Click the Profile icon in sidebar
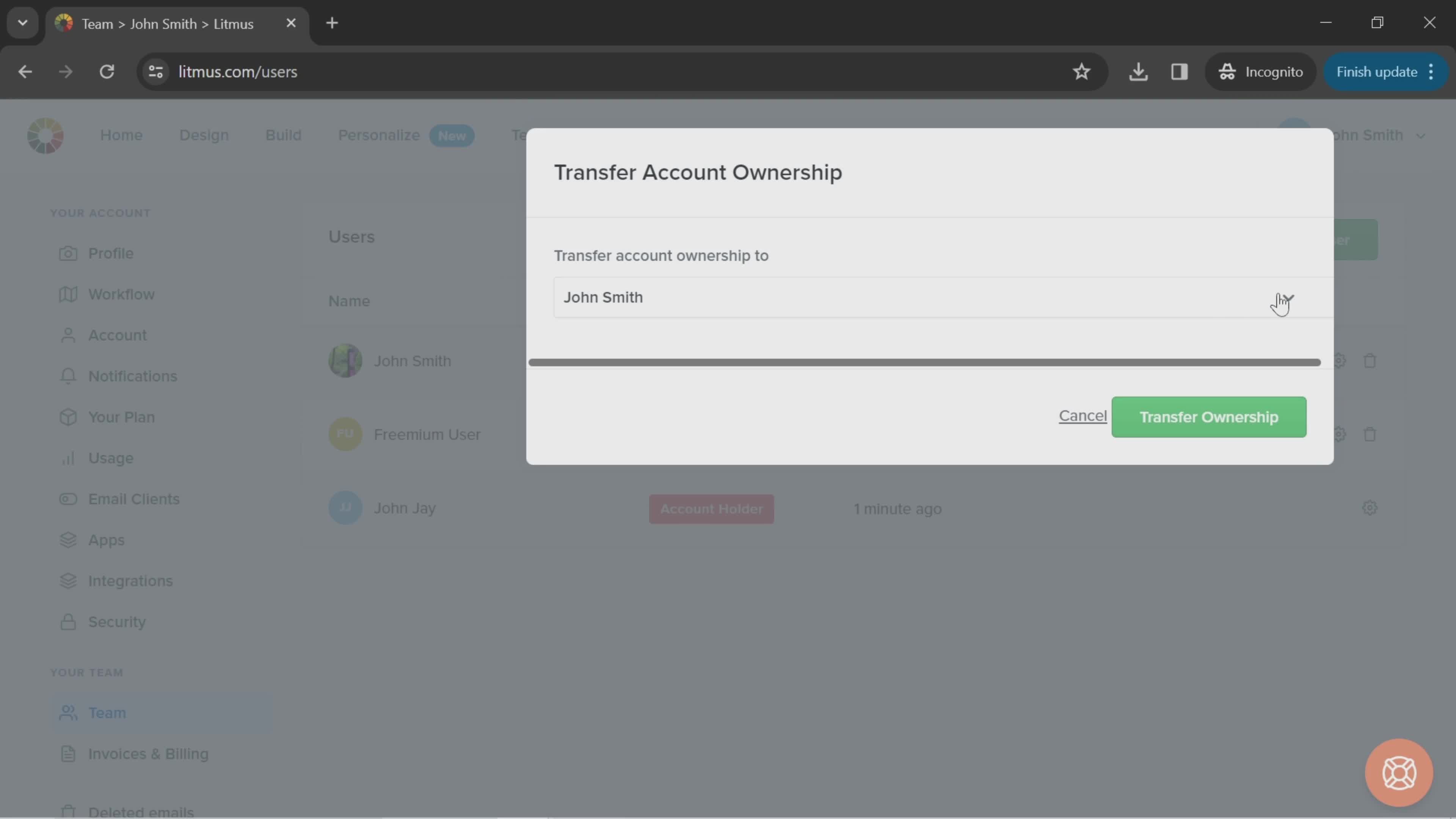 (68, 253)
